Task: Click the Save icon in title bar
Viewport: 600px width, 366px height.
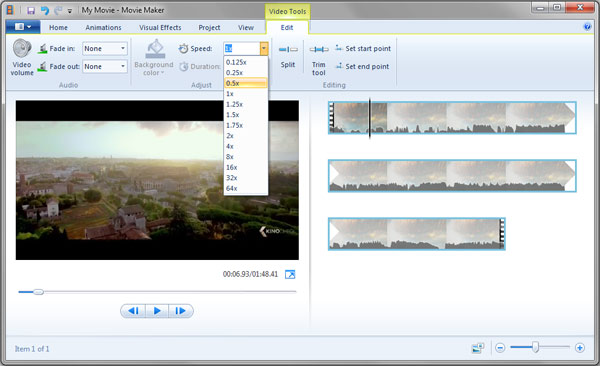Action: point(31,10)
